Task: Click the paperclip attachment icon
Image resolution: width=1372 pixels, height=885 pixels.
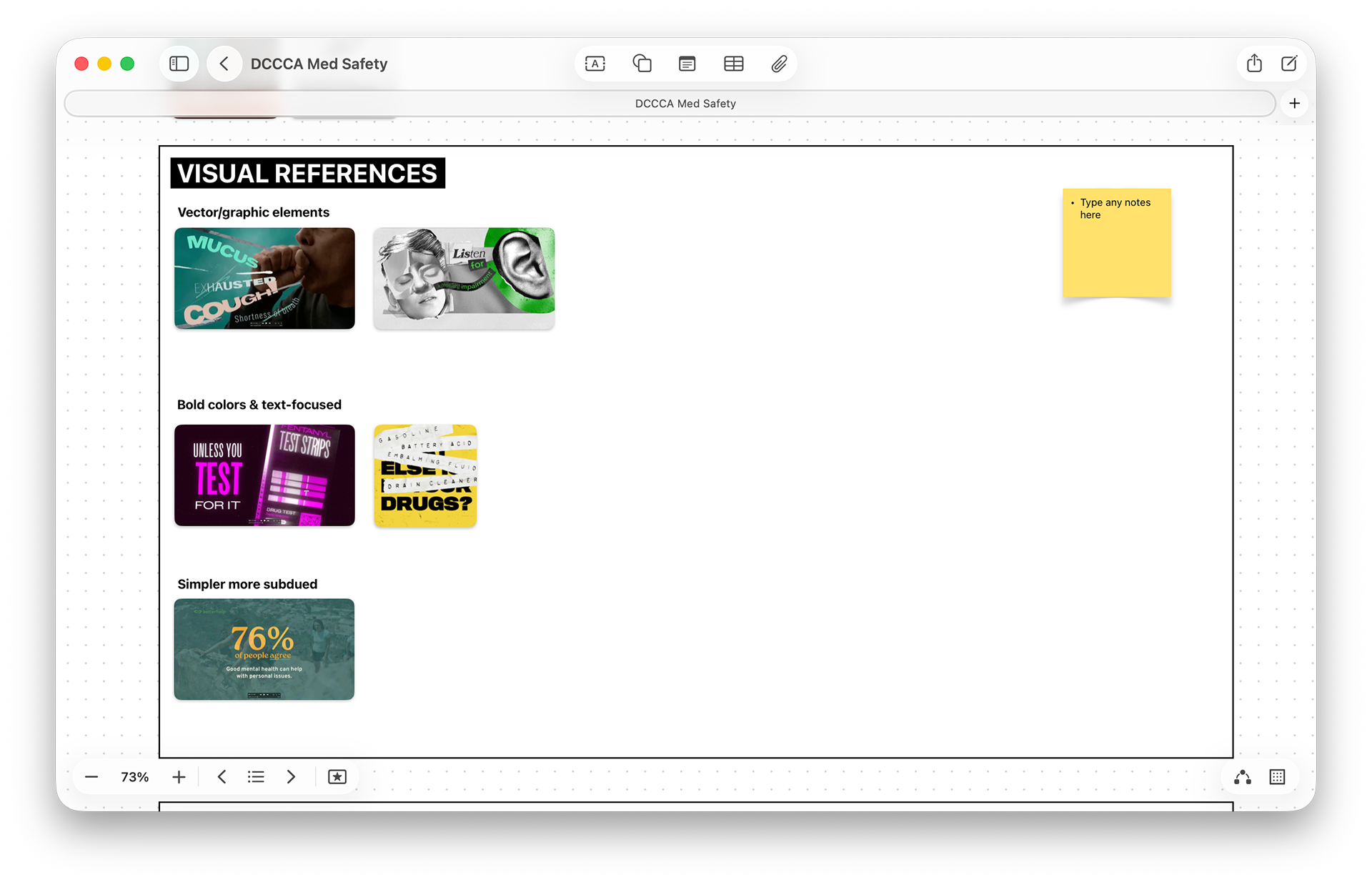Action: (779, 64)
